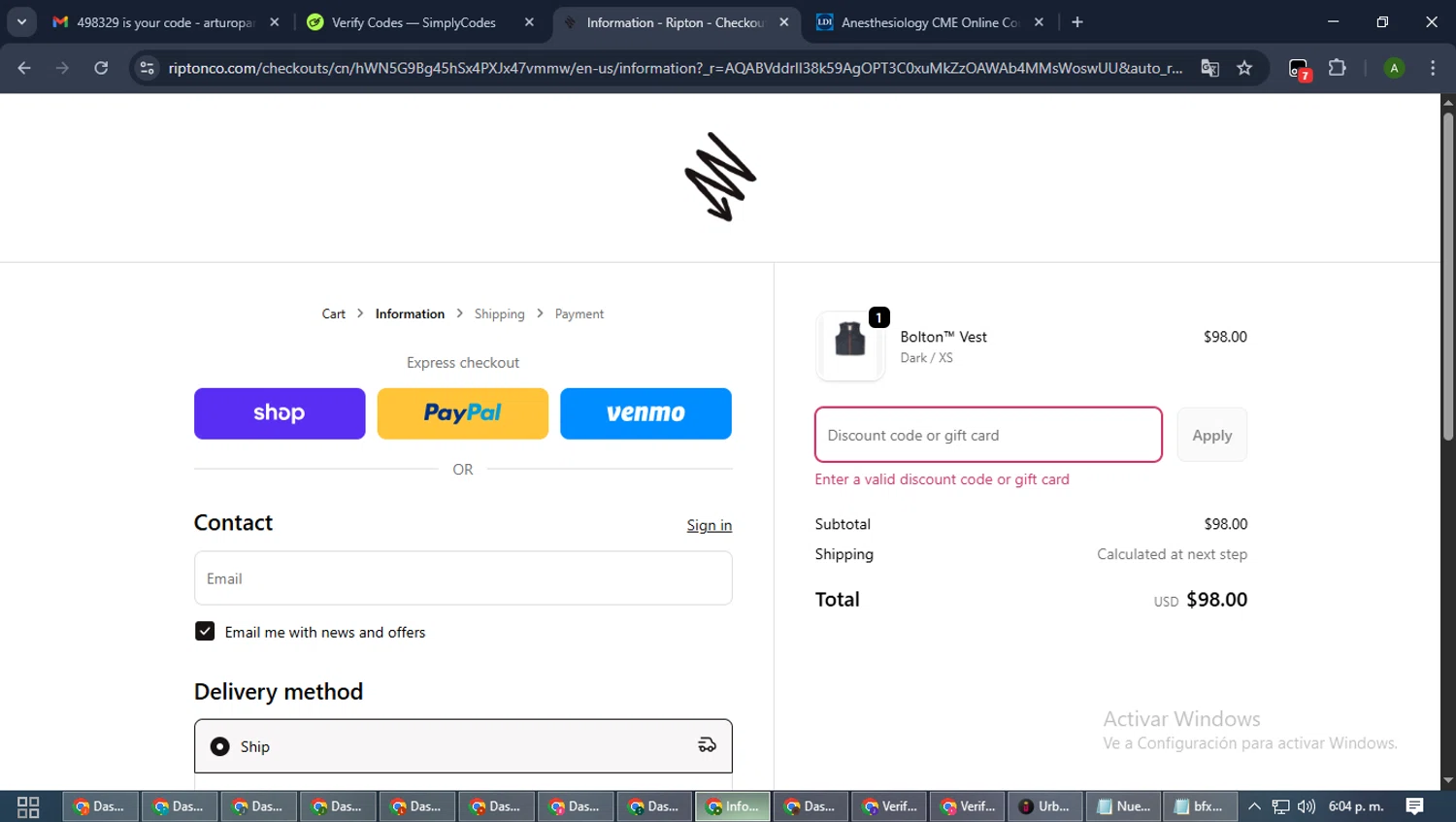Screen dimensions: 1456x822
Task: Switch to the Gmail '498329 is your code' tab
Action: click(x=165, y=22)
